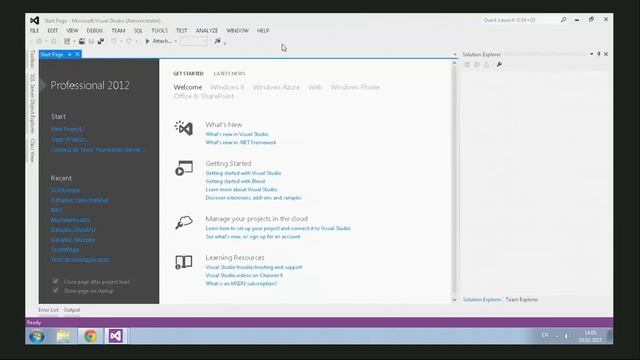Click Connect to Team Foundation Server link

[x=97, y=150]
